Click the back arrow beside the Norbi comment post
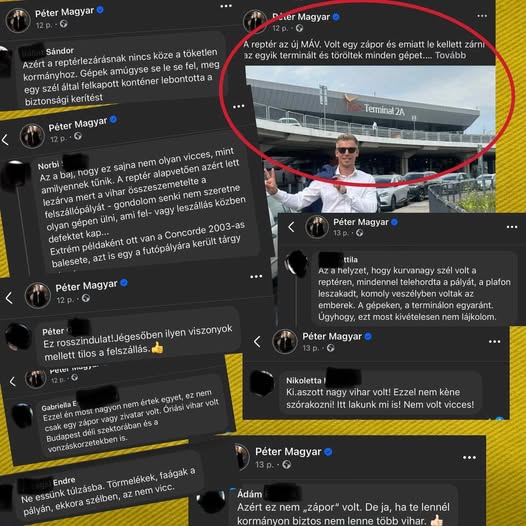 5,140
